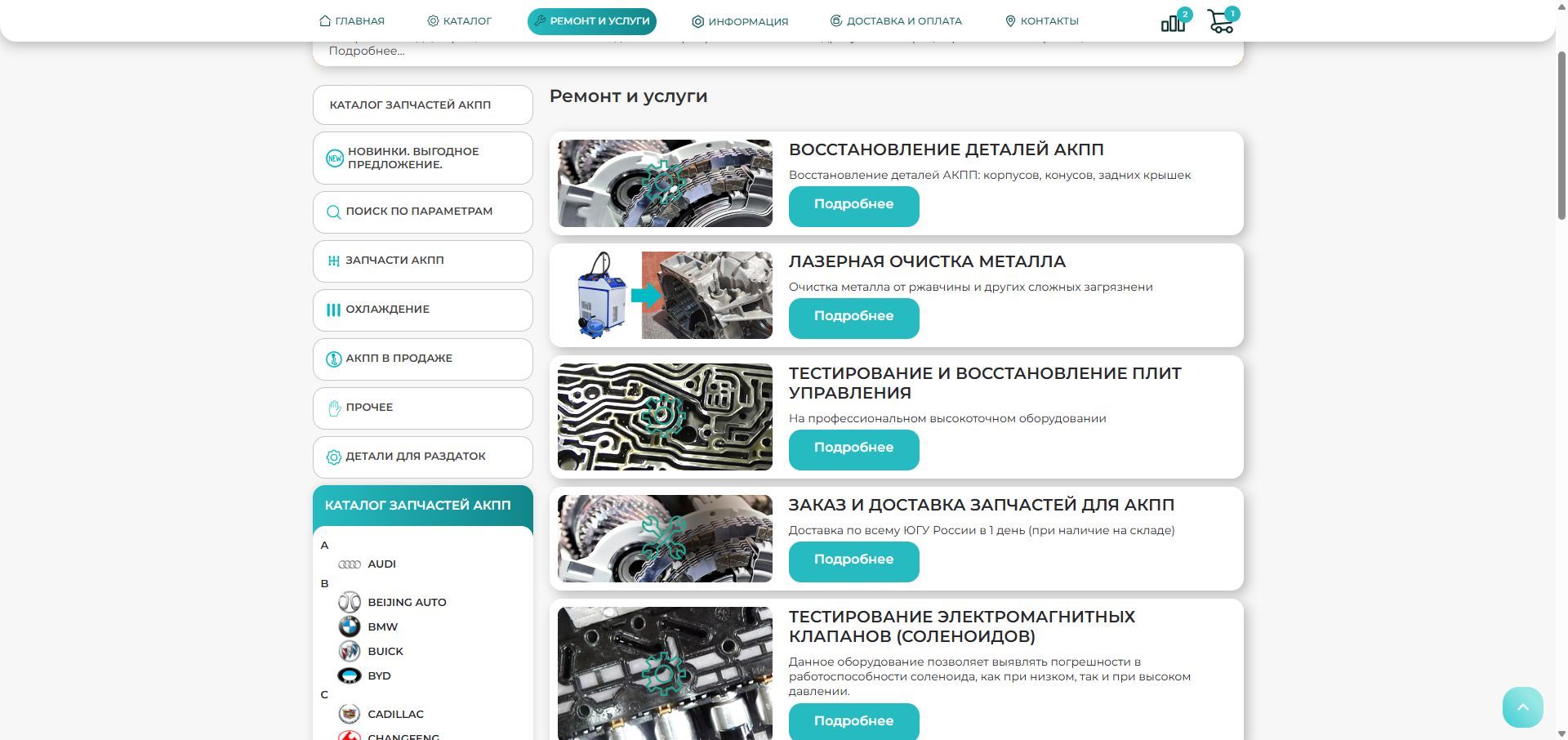Open Доставка и оплата menu item
This screenshot has height=740, width=1568.
tap(896, 21)
